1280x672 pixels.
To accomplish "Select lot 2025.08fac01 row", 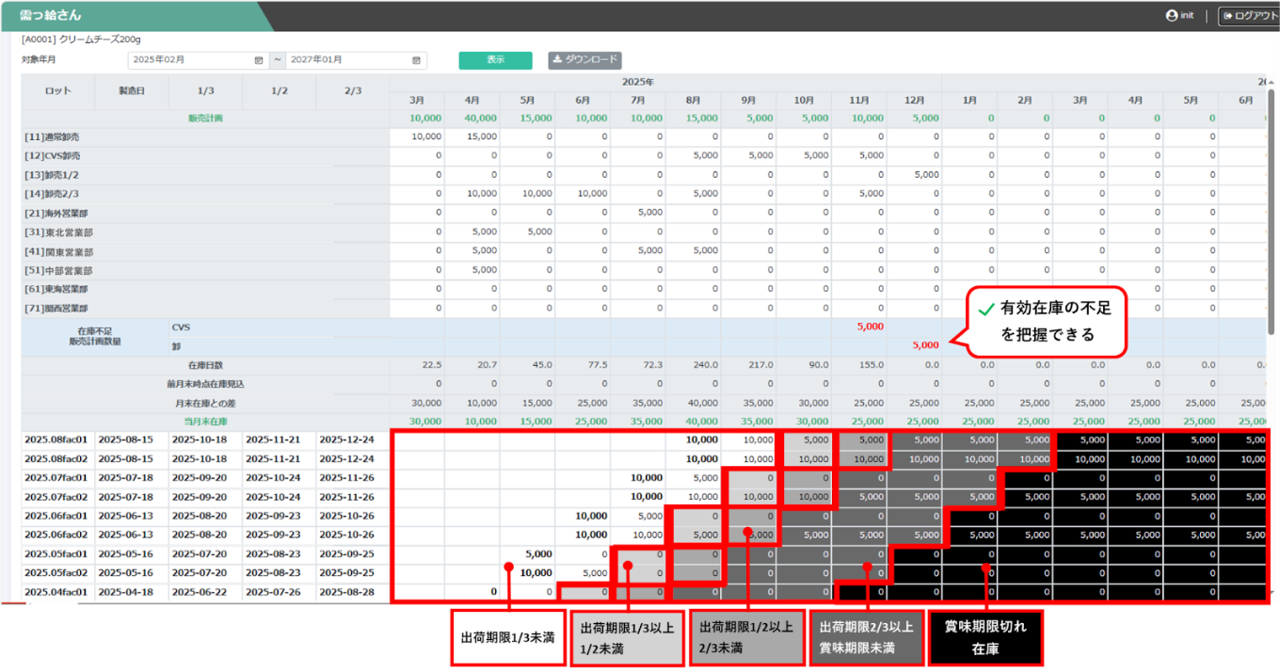I will point(56,440).
